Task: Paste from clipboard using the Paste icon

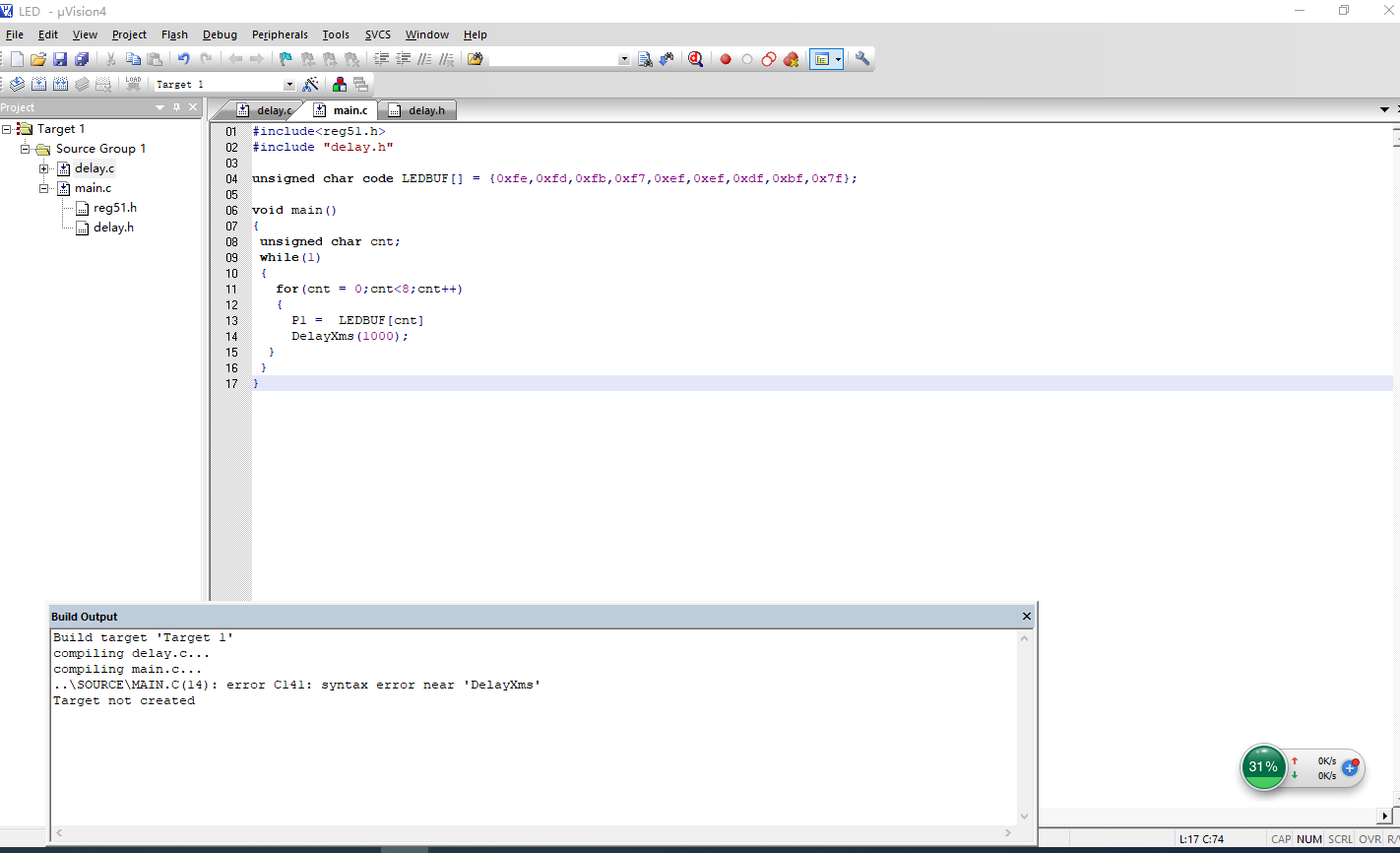Action: (x=155, y=59)
